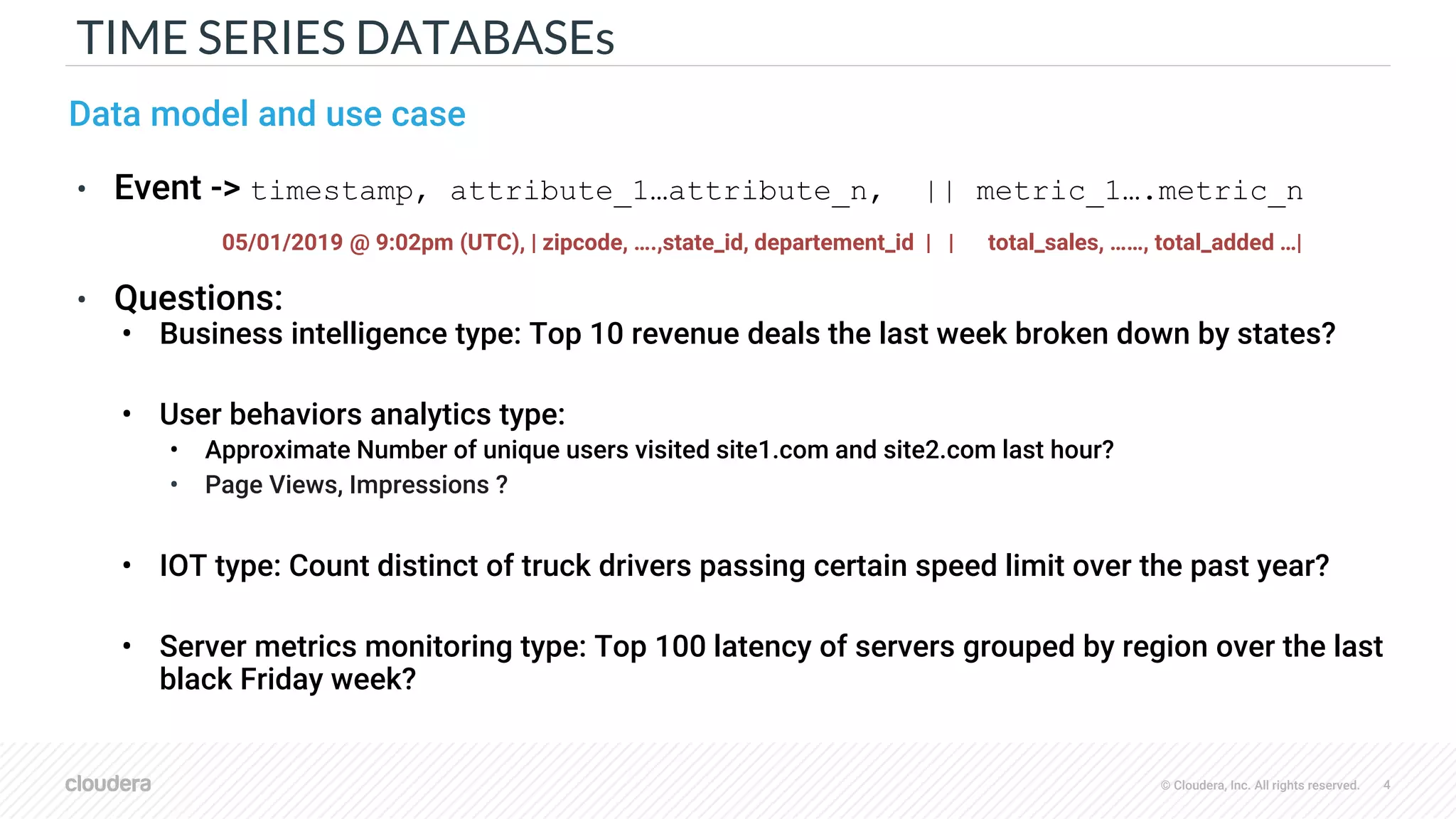
Task: Click the '© Cloudera, Inc. All rights reserved.' notice
Action: pyautogui.click(x=1260, y=785)
